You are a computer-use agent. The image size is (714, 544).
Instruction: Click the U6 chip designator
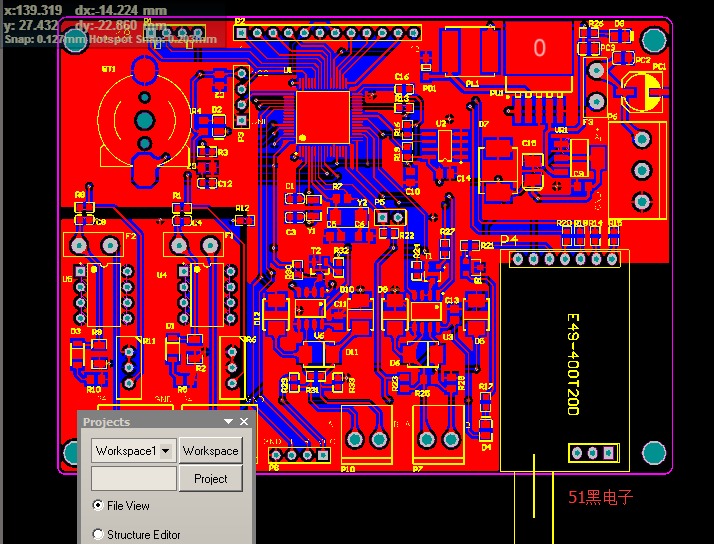tap(319, 336)
